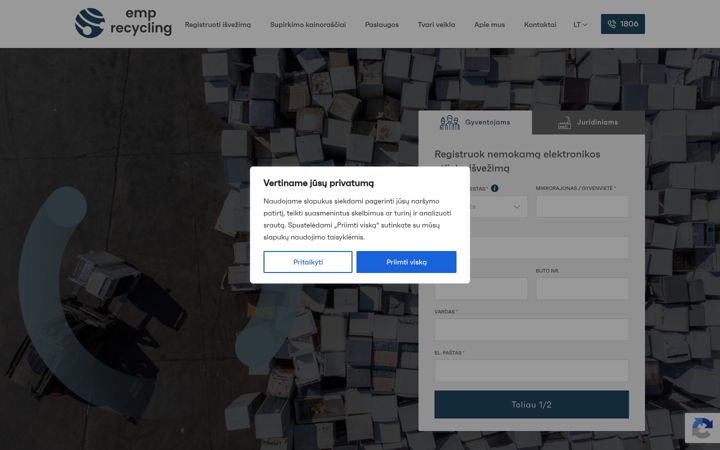This screenshot has width=720, height=450.
Task: Focus the El. paštas input field
Action: pyautogui.click(x=531, y=370)
